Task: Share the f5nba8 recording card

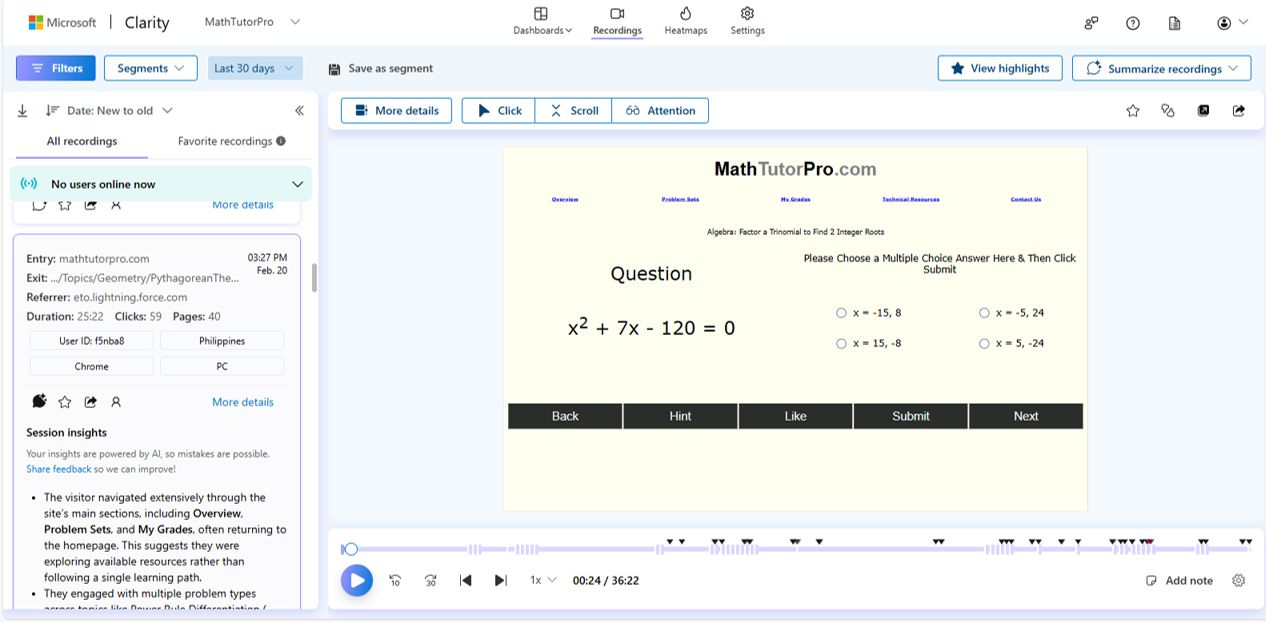Action: (91, 402)
